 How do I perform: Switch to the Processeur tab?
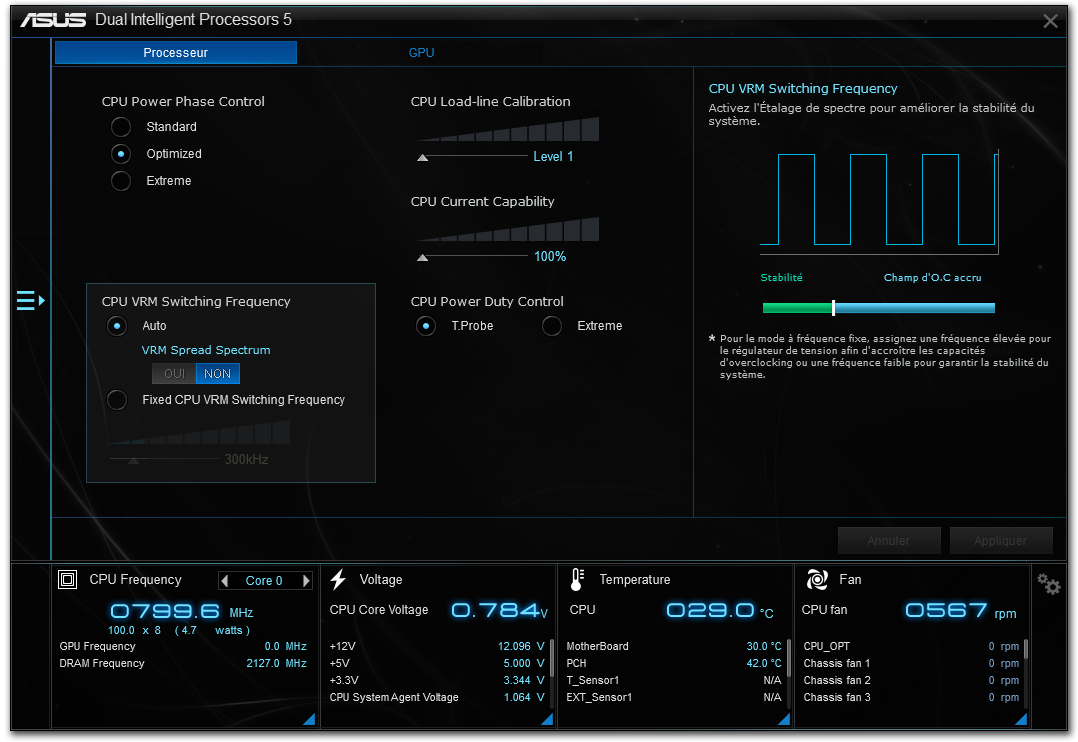(176, 53)
